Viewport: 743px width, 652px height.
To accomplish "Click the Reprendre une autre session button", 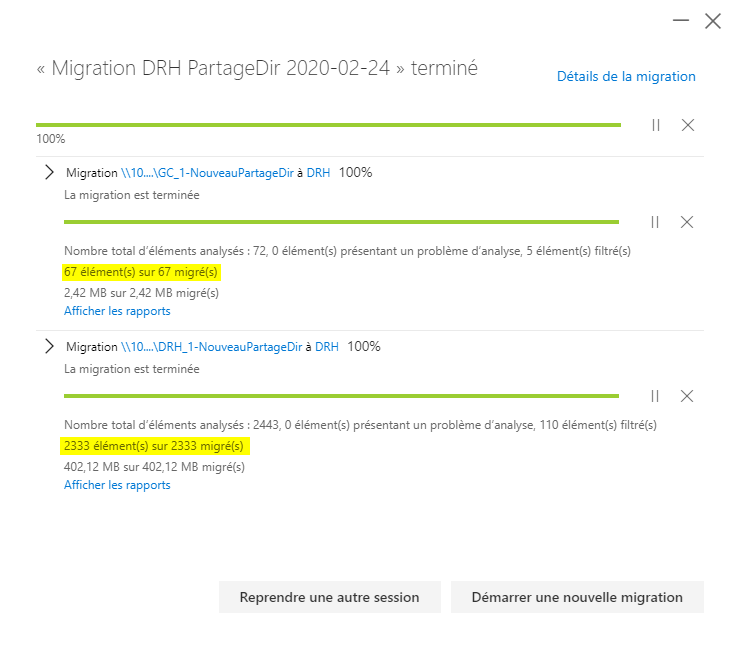I will coord(329,597).
